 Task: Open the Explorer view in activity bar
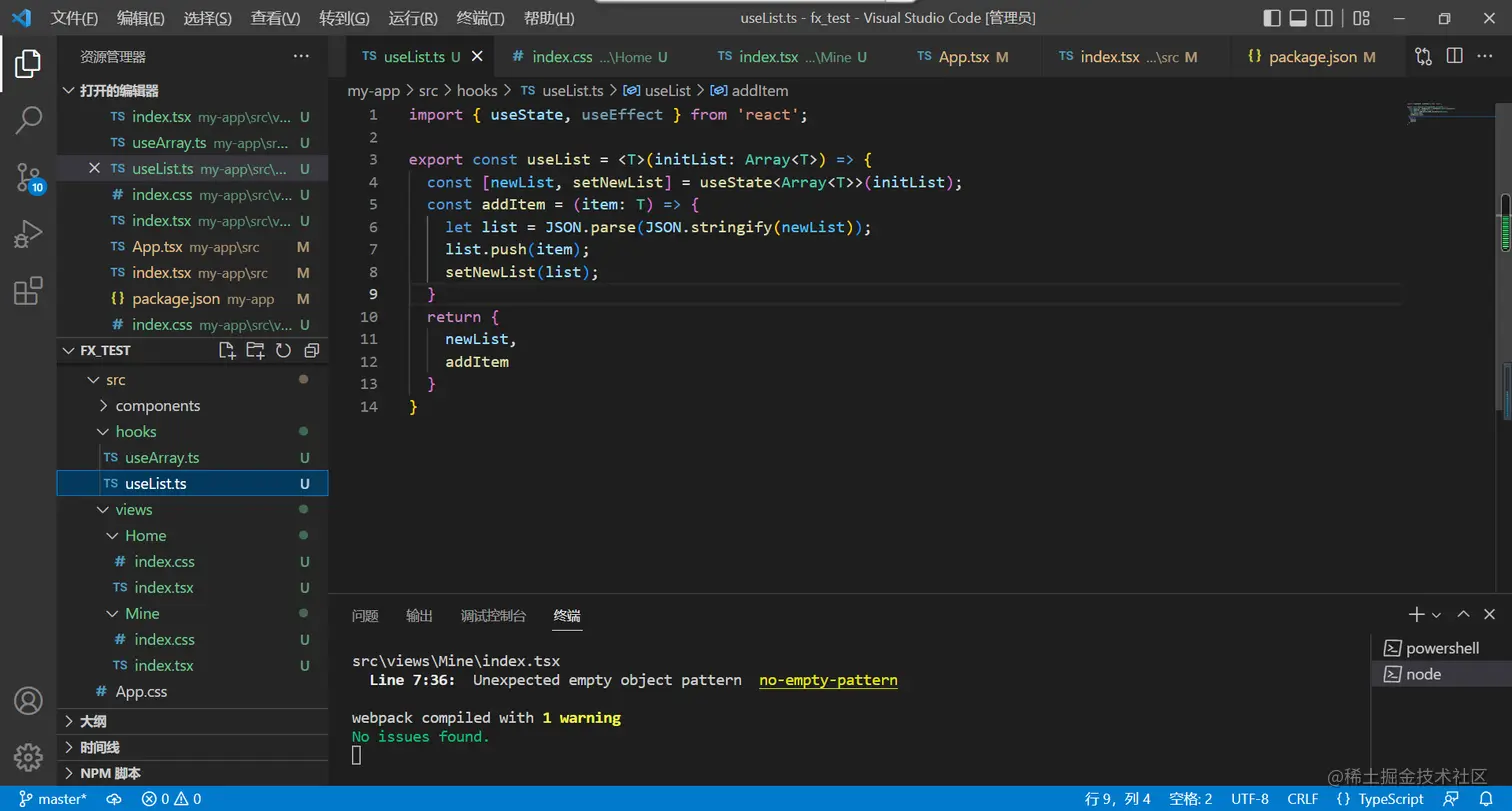[x=28, y=64]
